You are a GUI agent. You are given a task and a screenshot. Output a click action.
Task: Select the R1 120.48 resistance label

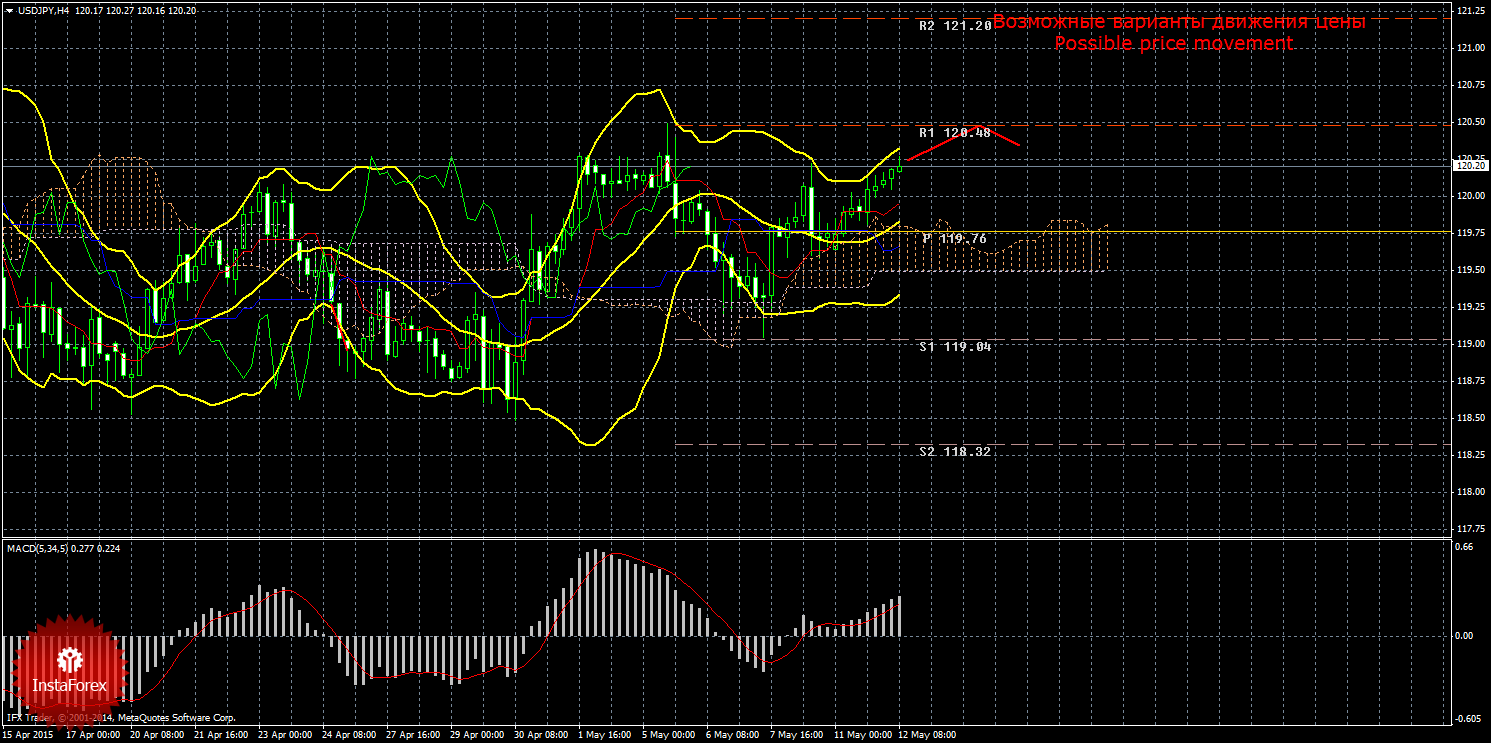coord(955,132)
